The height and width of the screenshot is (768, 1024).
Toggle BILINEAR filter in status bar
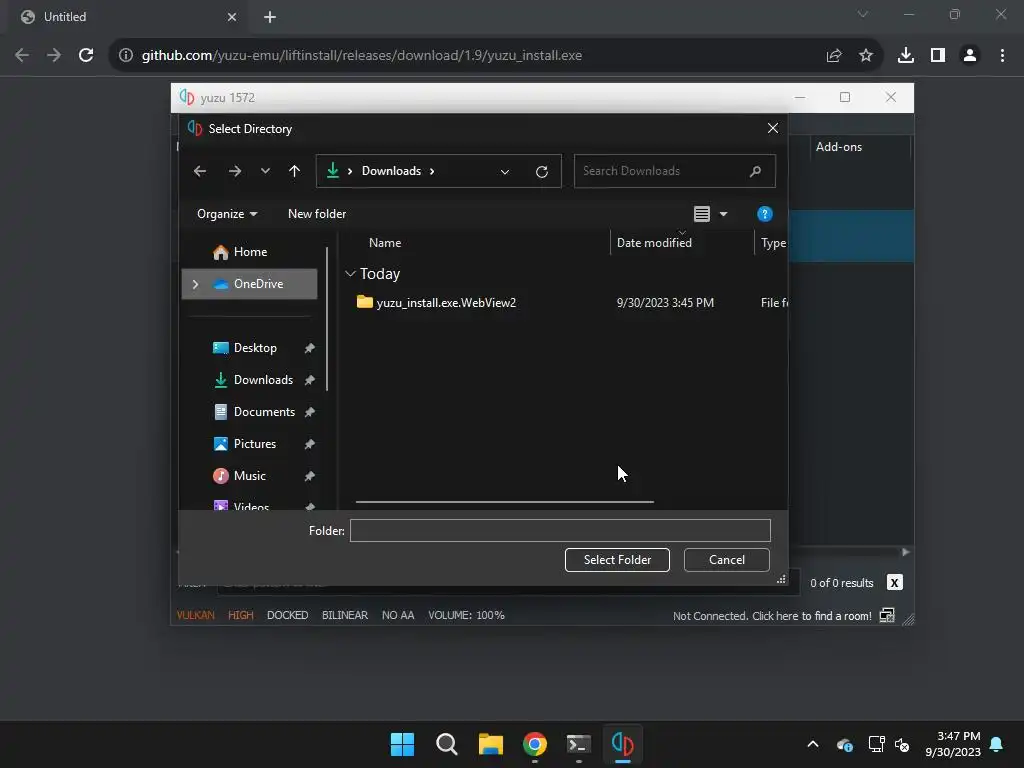coord(345,615)
